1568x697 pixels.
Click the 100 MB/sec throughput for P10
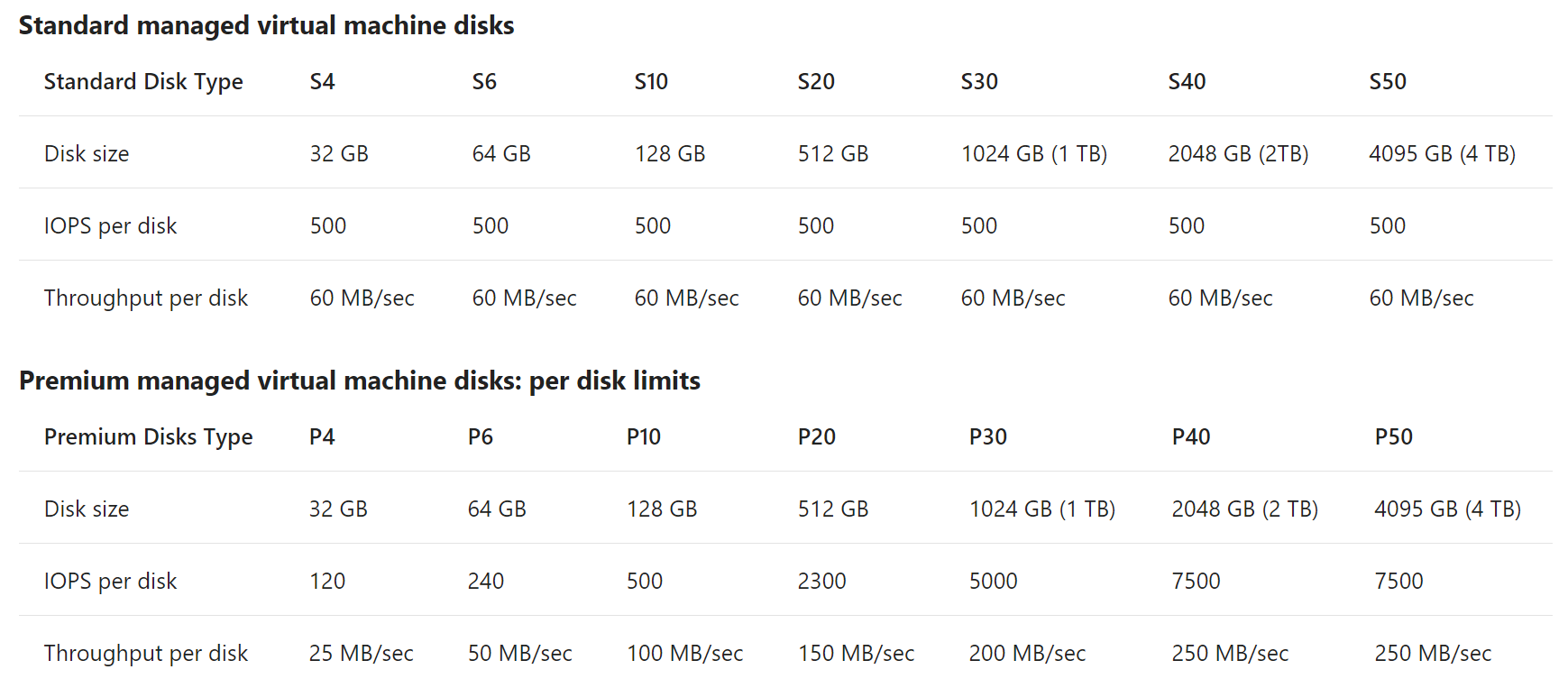tap(684, 653)
